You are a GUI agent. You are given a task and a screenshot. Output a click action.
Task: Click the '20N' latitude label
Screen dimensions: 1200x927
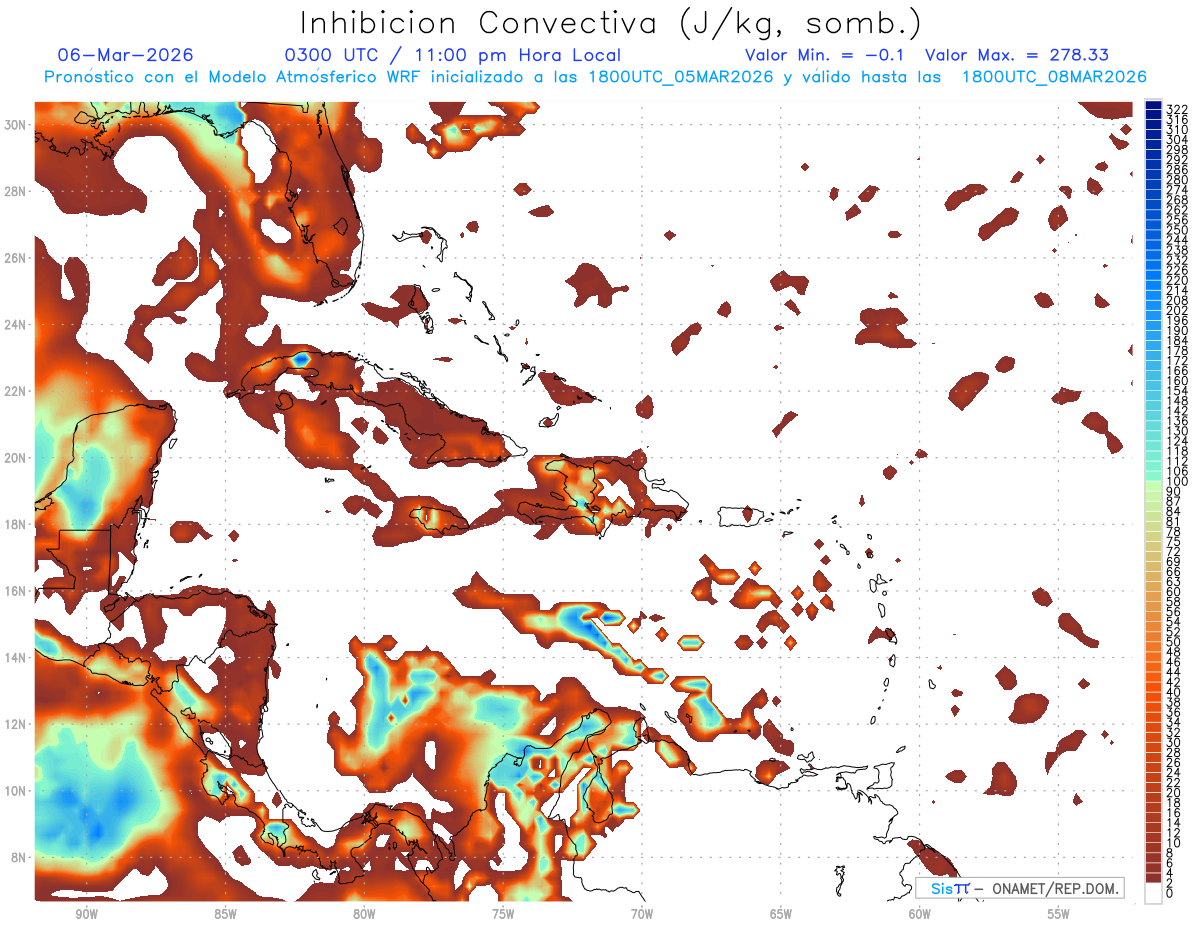click(16, 458)
